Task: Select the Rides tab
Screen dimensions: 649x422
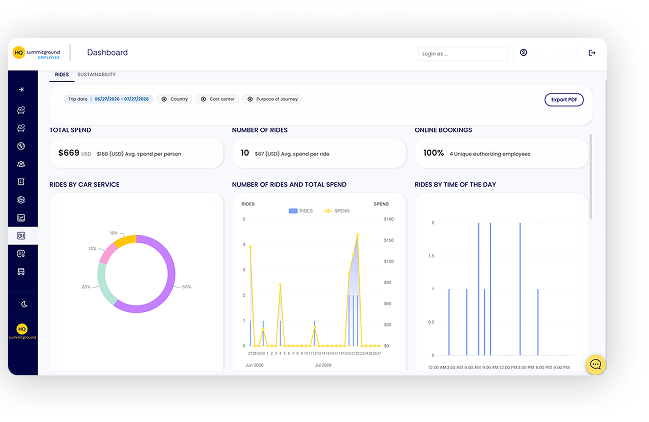Action: 62,74
